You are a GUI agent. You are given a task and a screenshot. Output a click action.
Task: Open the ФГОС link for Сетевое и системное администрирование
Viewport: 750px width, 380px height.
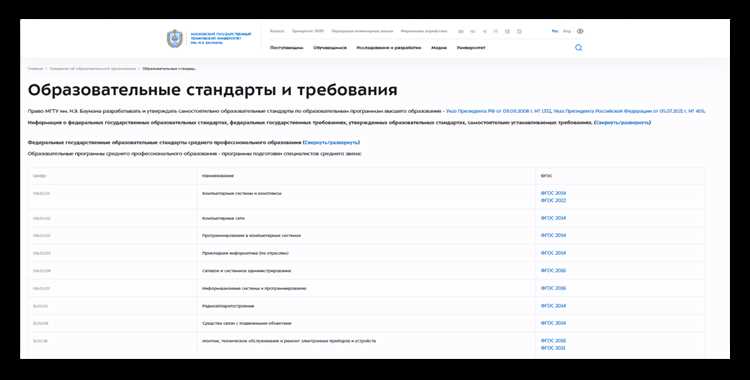coord(553,271)
